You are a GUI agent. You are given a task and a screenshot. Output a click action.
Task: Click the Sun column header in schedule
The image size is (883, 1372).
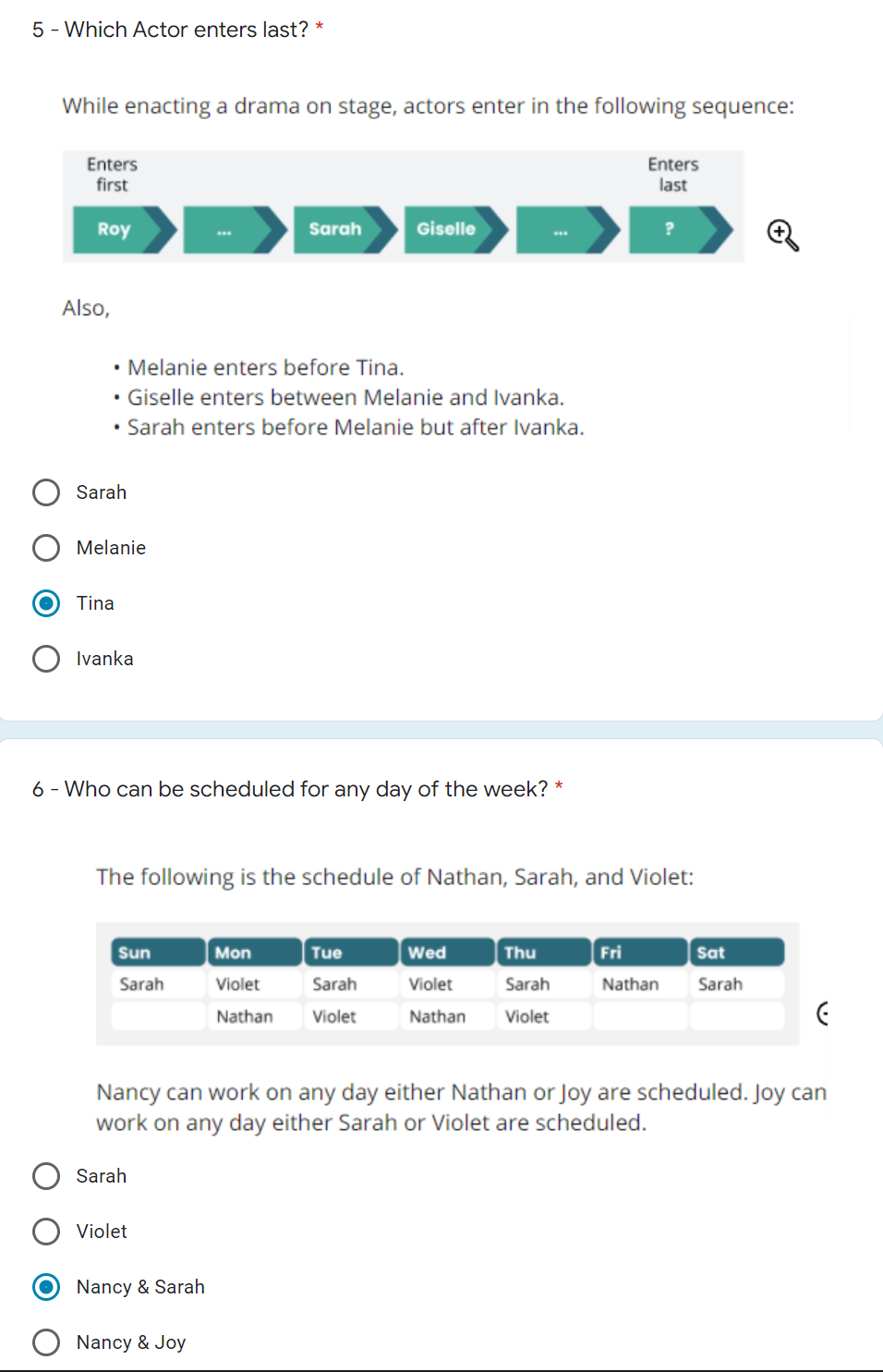tap(158, 953)
